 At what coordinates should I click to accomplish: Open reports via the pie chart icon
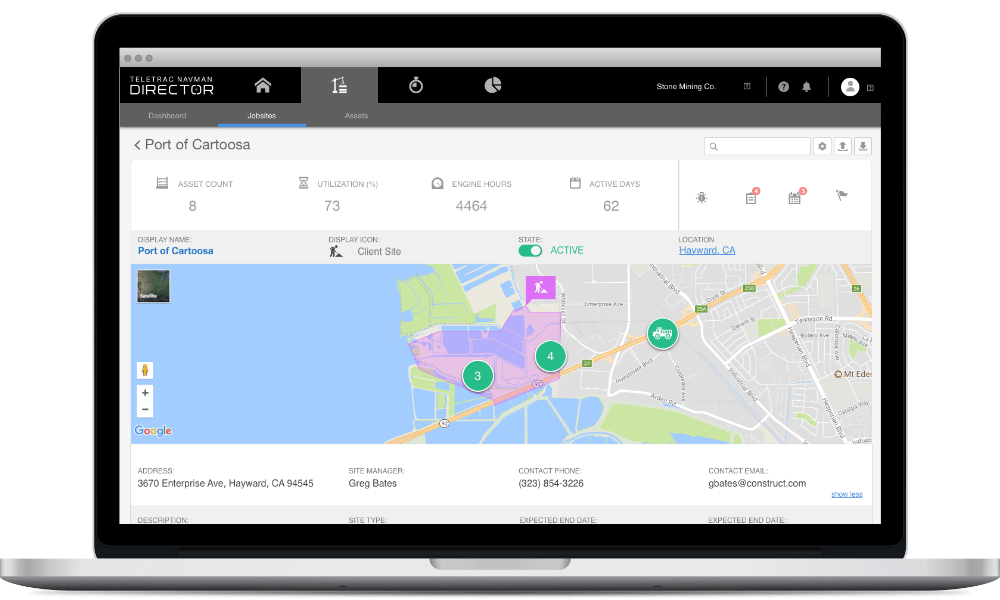coord(492,85)
